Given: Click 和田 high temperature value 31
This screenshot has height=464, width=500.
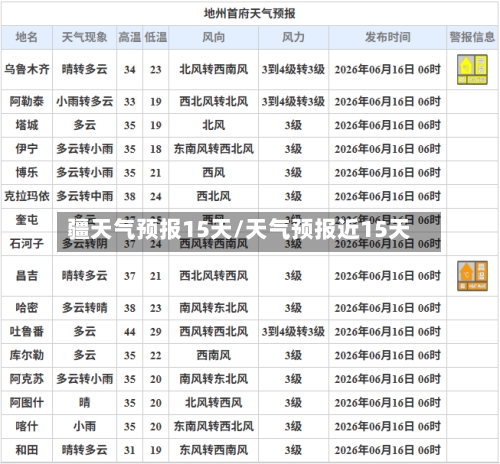Looking at the screenshot, I should click(x=130, y=450).
